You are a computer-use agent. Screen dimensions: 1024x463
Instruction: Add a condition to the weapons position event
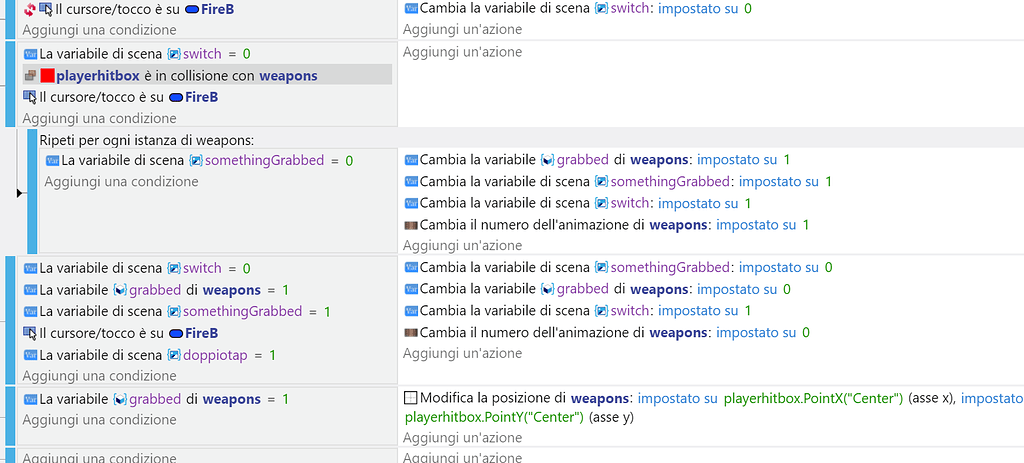(99, 420)
